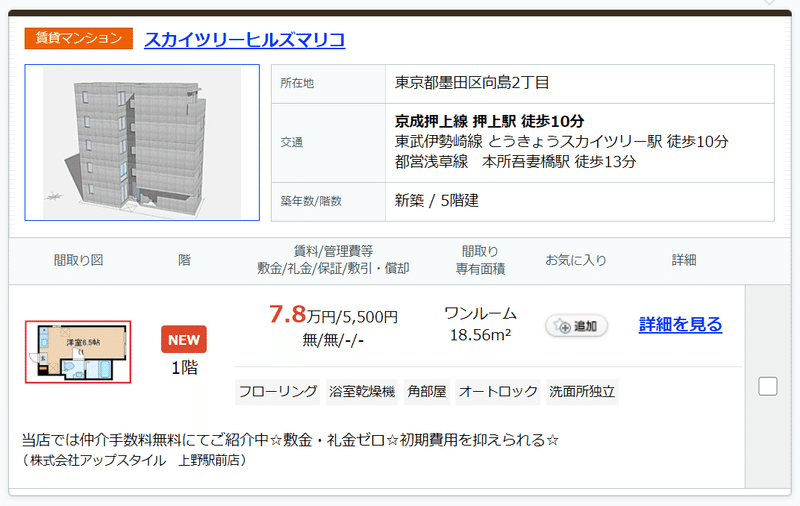Add listing to favorites with 追加 button
Screen dimensions: 800x506
(x=577, y=325)
